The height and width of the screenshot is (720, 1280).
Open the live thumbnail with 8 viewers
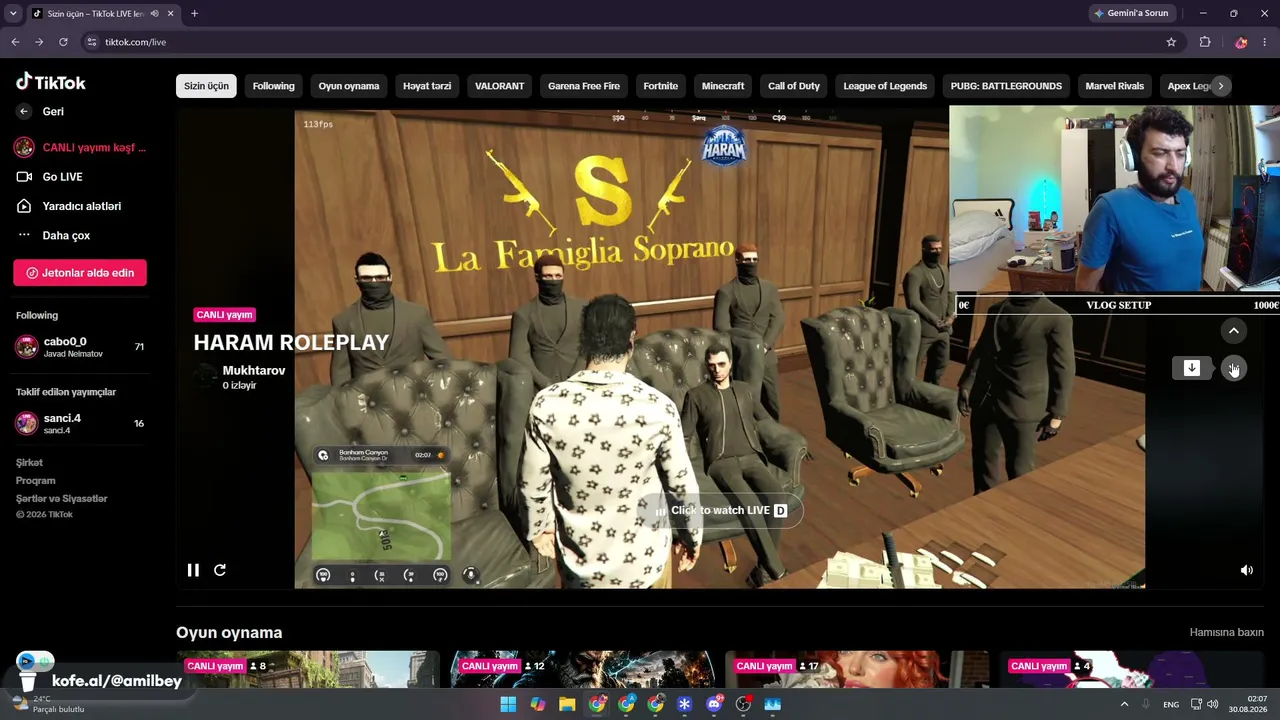coord(308,670)
